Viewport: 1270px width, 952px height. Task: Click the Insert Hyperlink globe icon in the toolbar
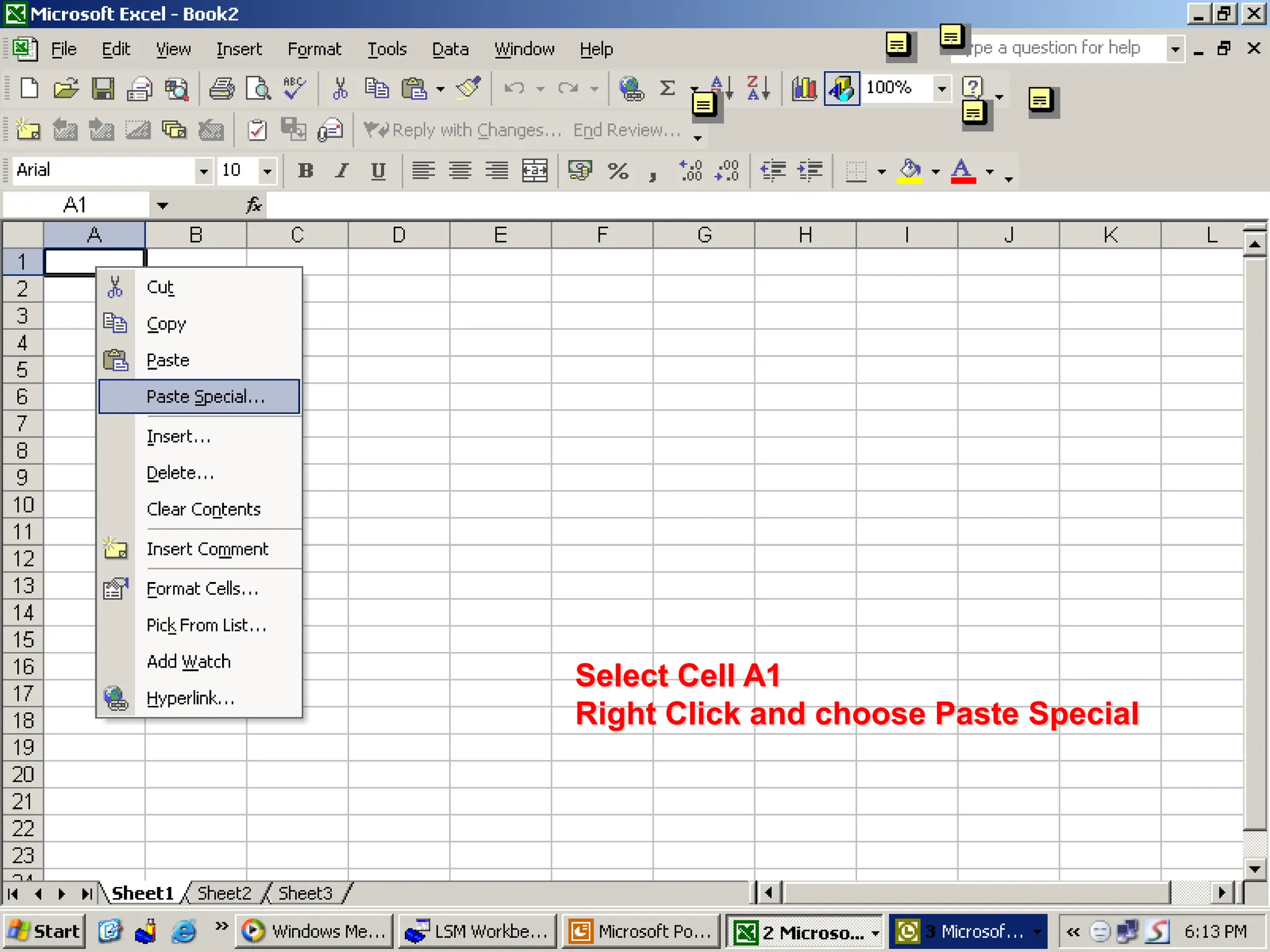631,89
